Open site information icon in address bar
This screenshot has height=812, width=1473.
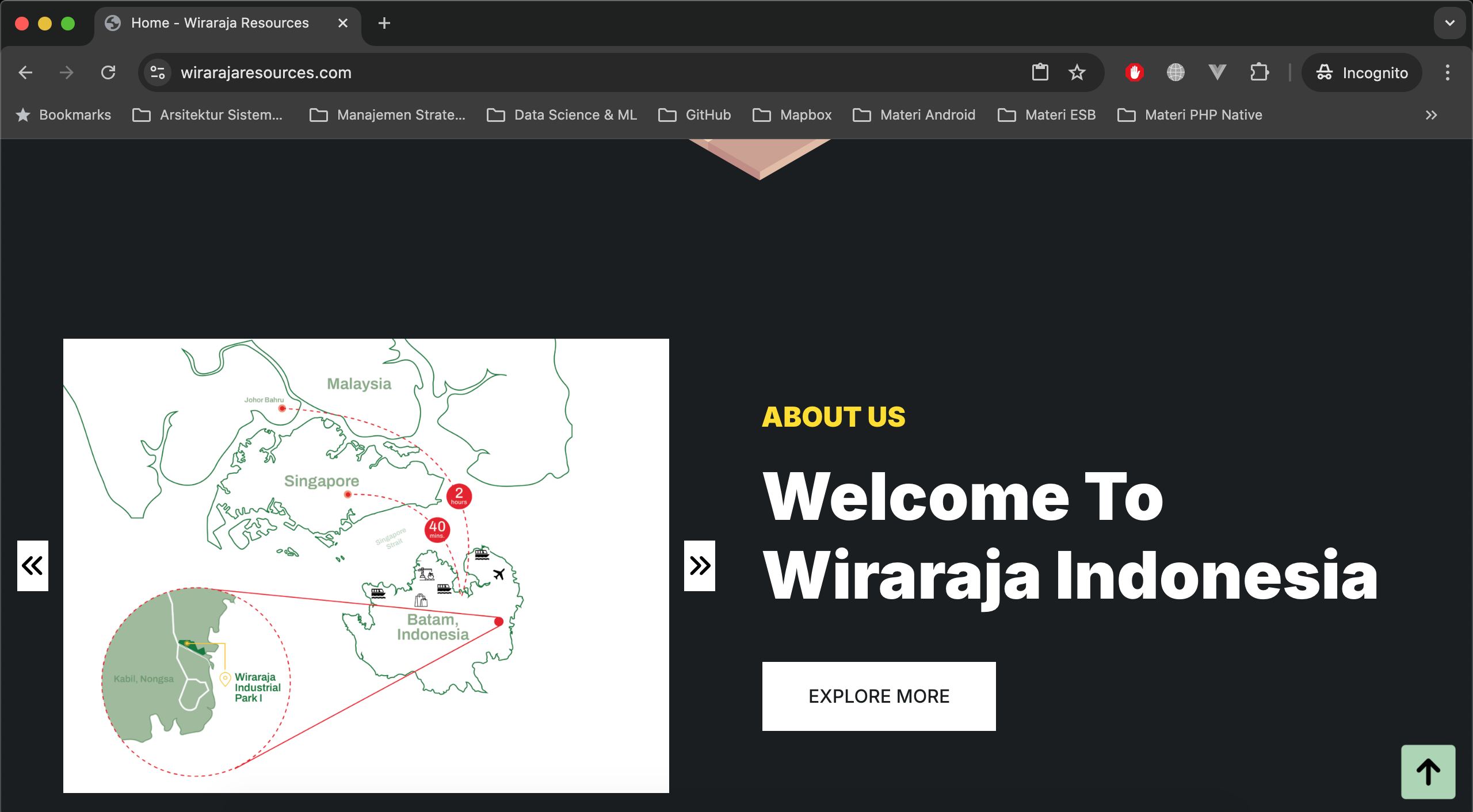coord(158,72)
